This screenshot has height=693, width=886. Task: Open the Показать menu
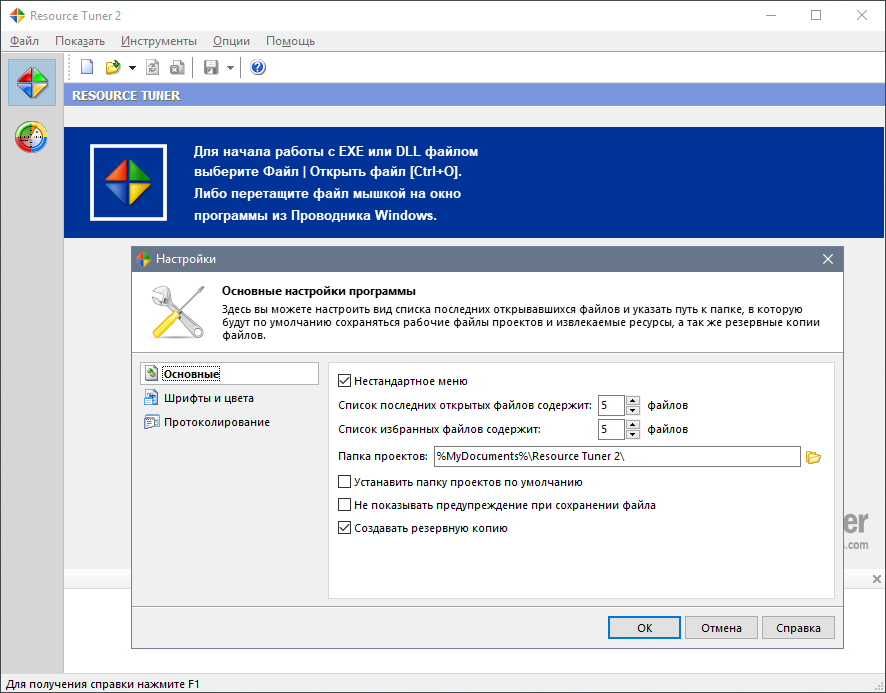click(x=80, y=41)
